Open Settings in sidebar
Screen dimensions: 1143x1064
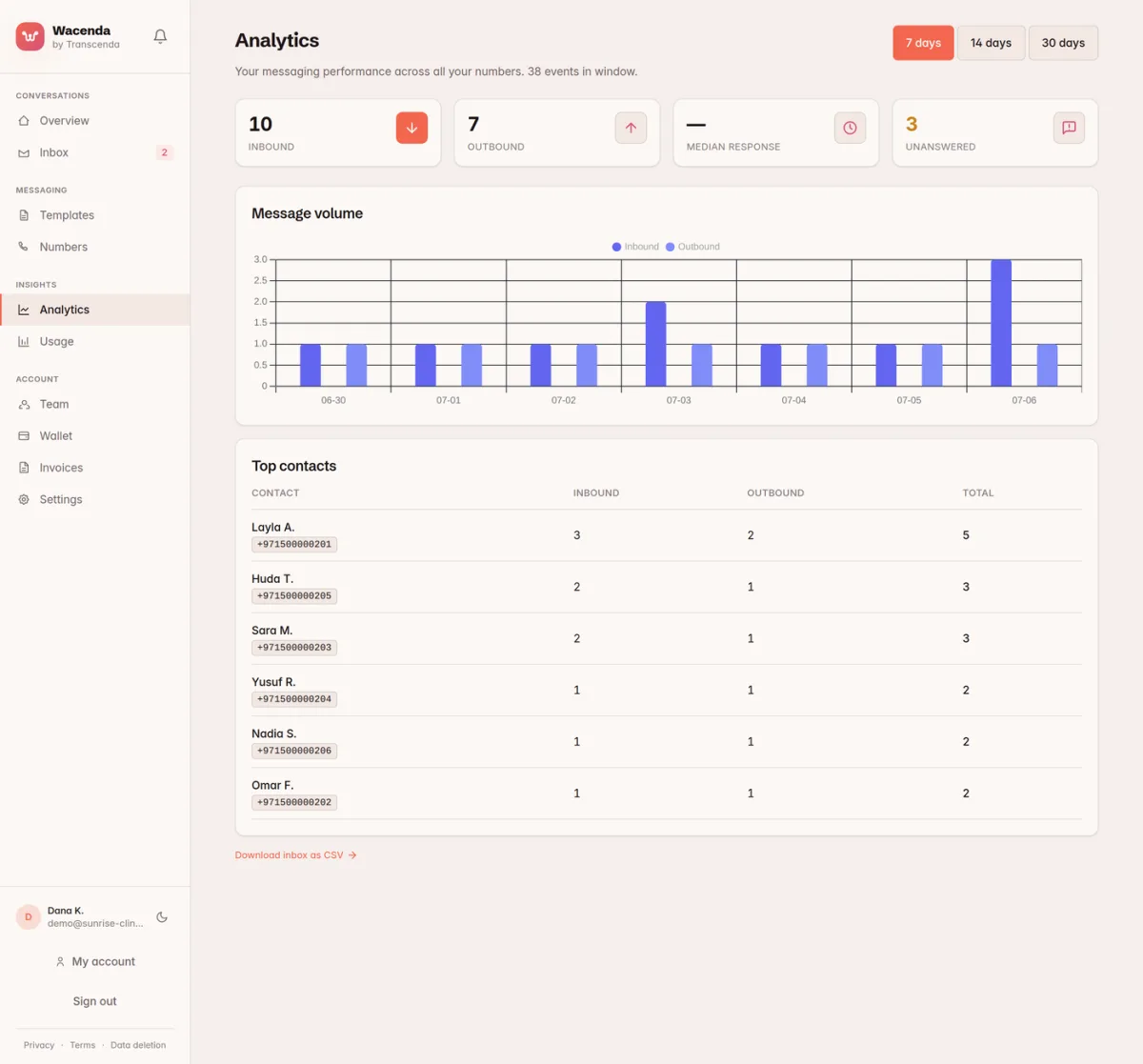[x=95, y=499]
